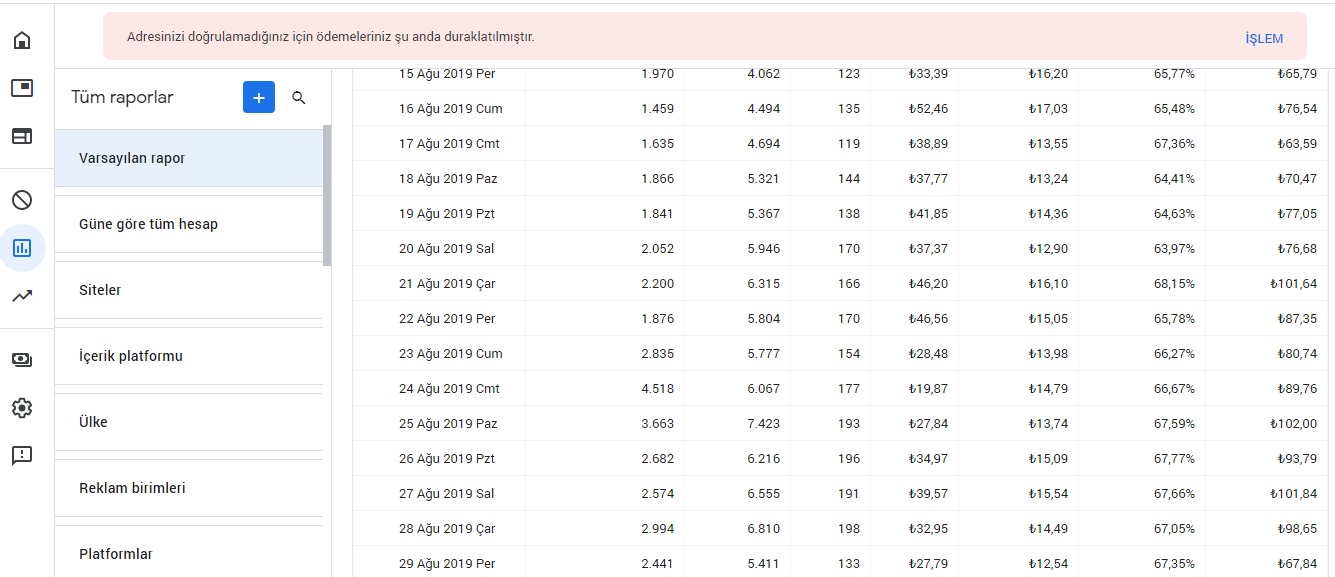This screenshot has height=577, width=1335.
Task: Open the Home icon in the sidebar
Action: point(22,41)
